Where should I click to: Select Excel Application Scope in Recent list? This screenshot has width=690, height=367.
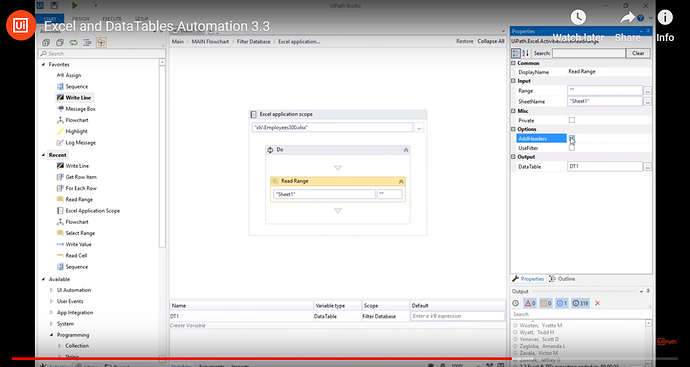(x=88, y=211)
